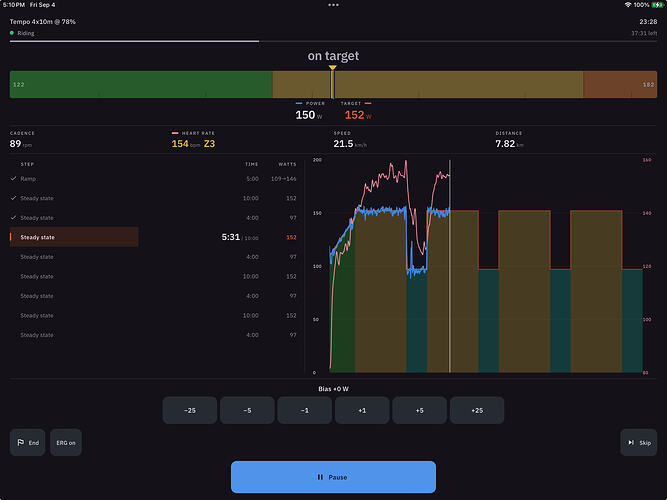Click the speed value '21.5 km/h'

click(x=350, y=144)
